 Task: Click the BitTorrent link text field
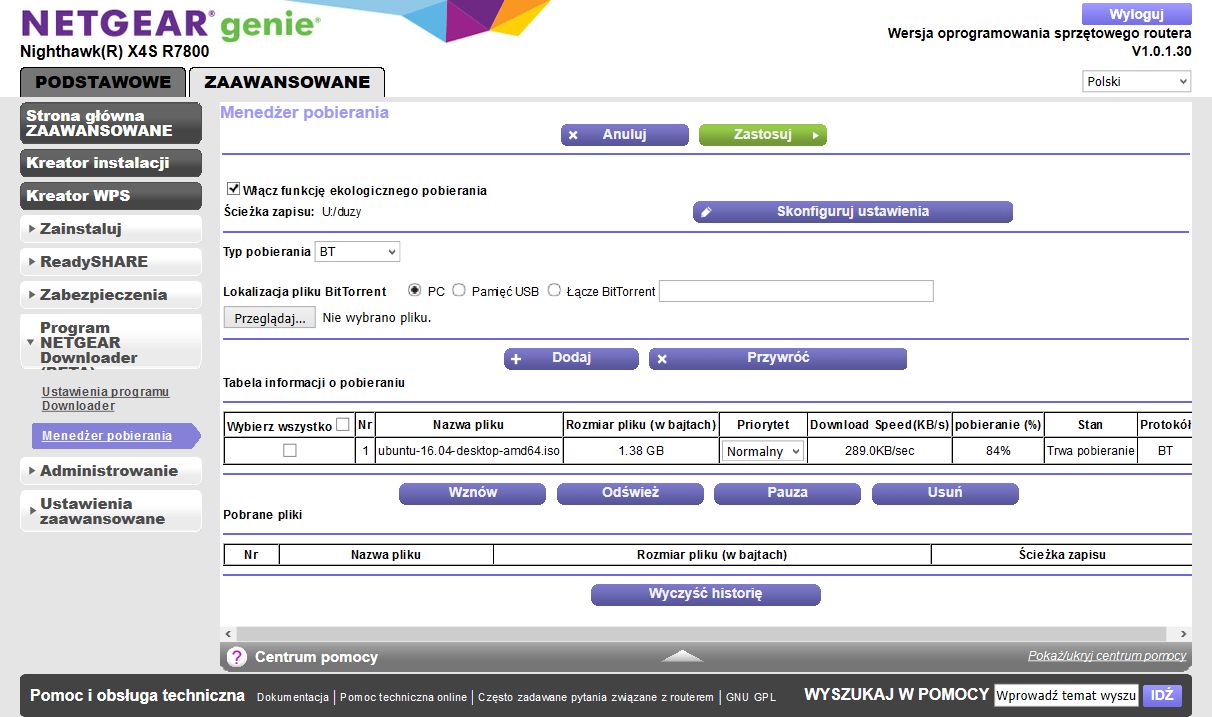pyautogui.click(x=796, y=291)
